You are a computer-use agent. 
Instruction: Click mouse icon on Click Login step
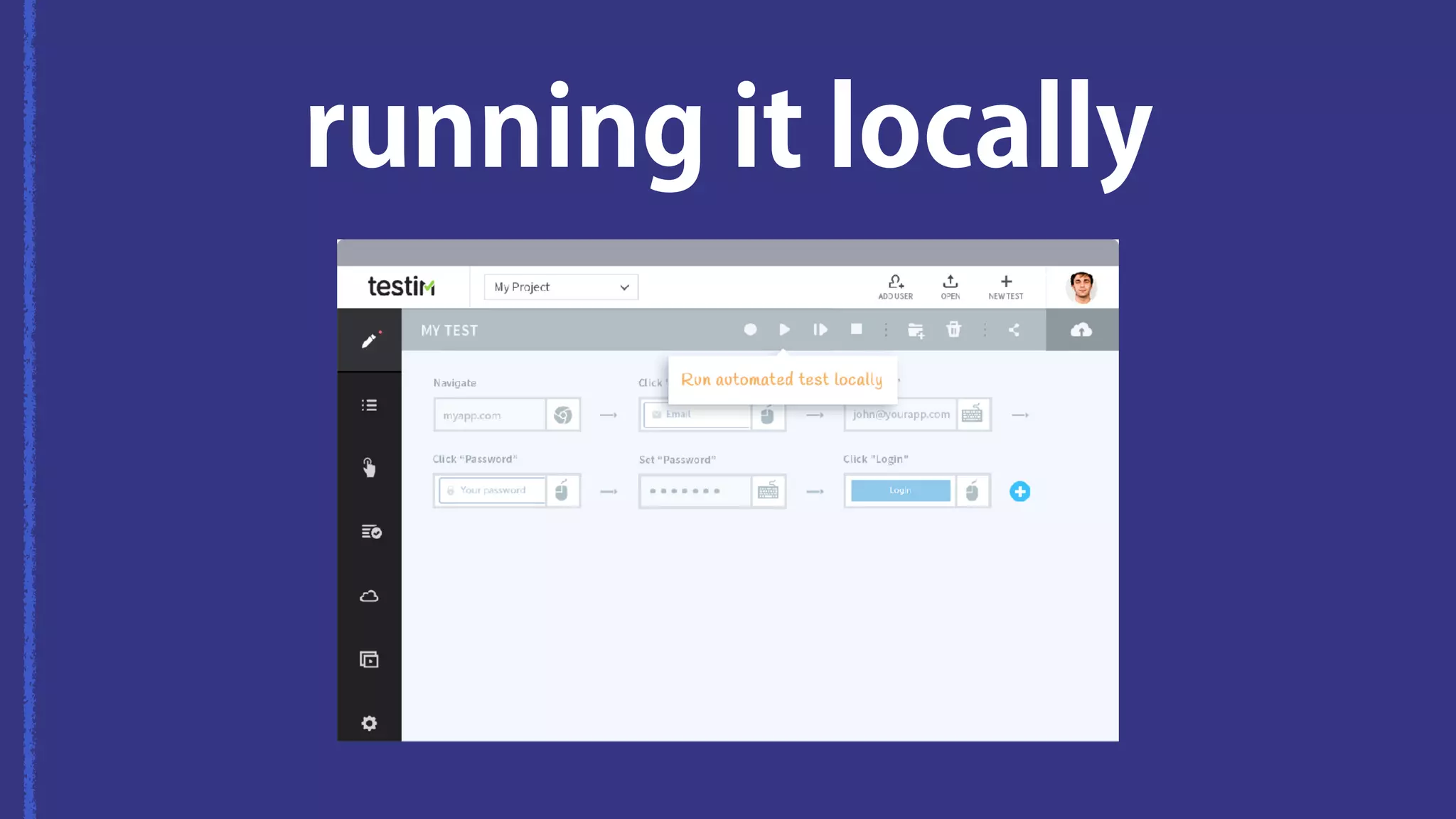pos(973,491)
